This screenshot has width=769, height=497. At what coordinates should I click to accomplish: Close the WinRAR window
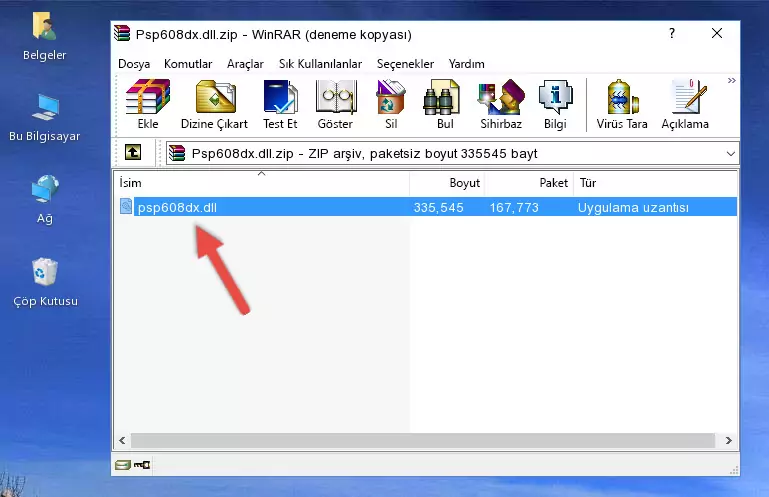coord(717,33)
